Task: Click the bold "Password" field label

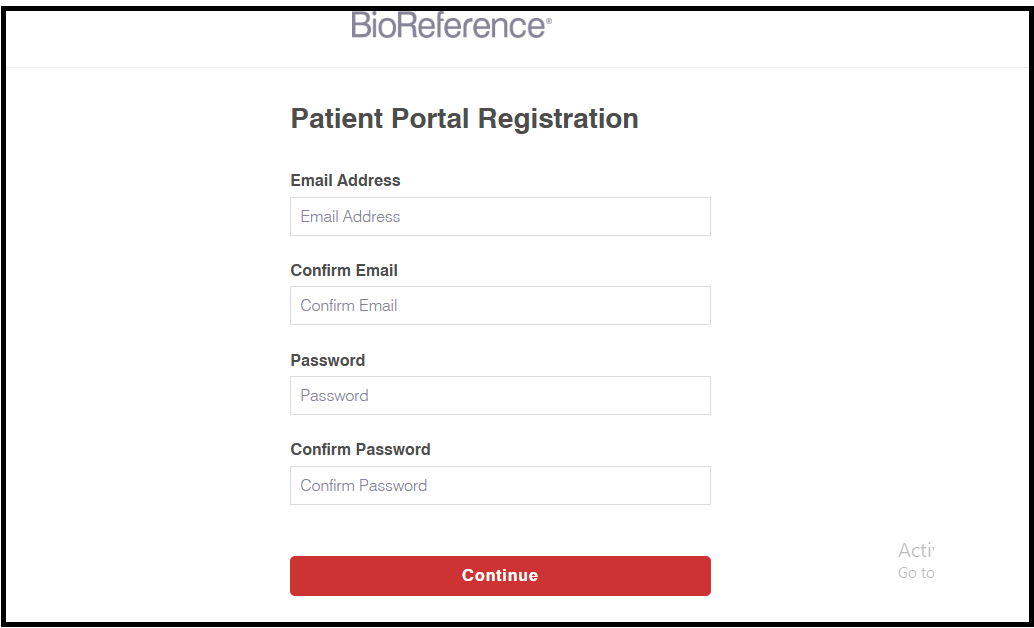Action: click(328, 361)
